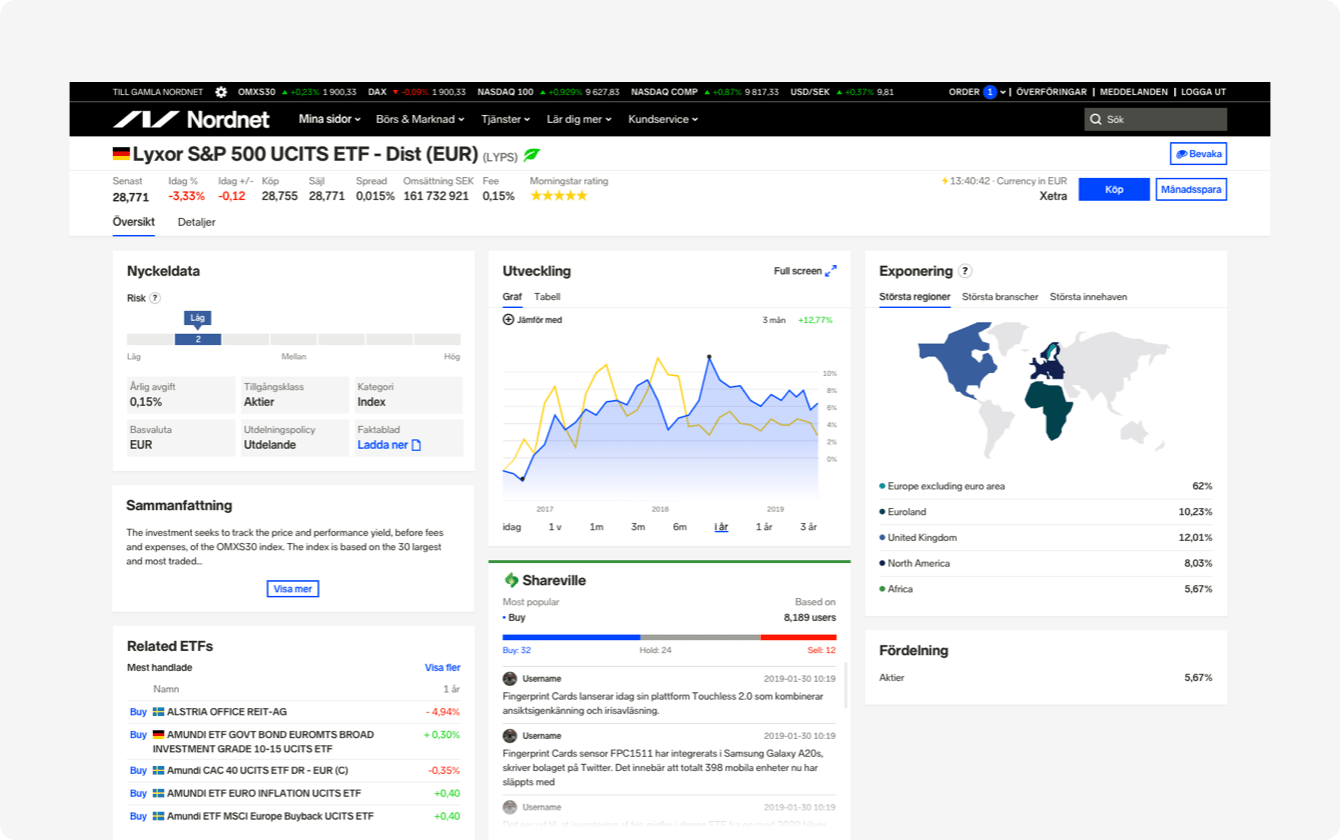Expand chart with Full screen arrows icon
Screen dimensions: 1340x840
(x=830, y=271)
